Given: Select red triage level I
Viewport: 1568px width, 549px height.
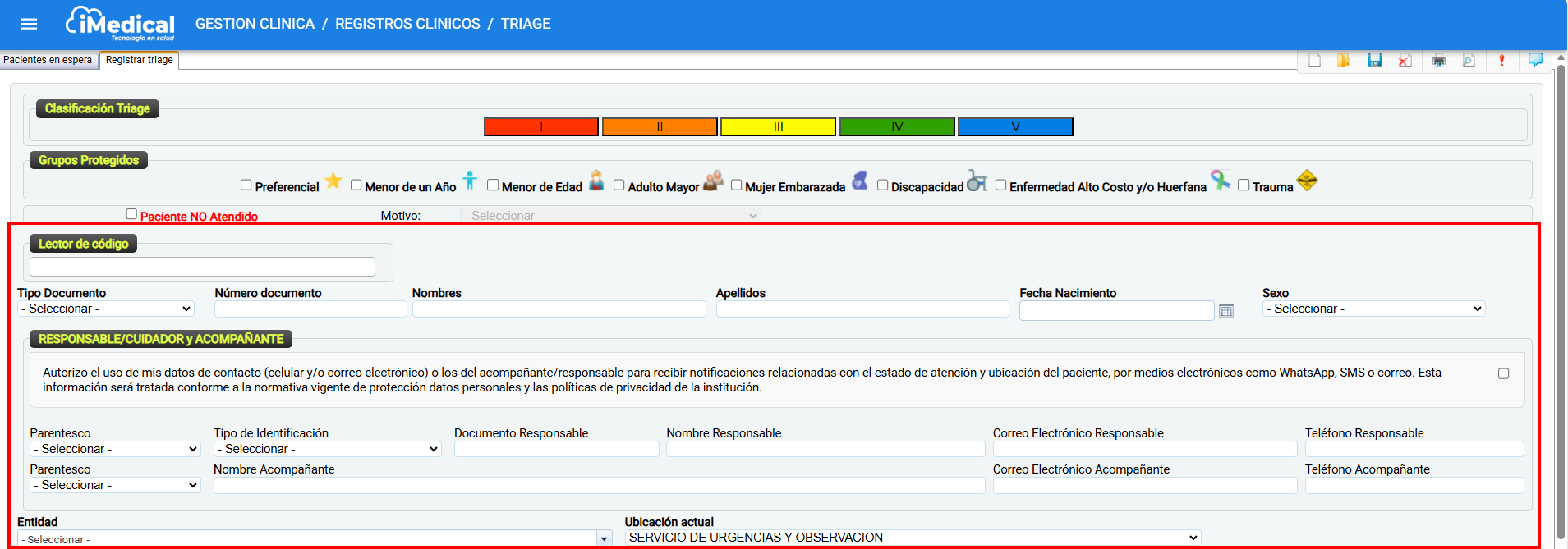Looking at the screenshot, I should [540, 126].
